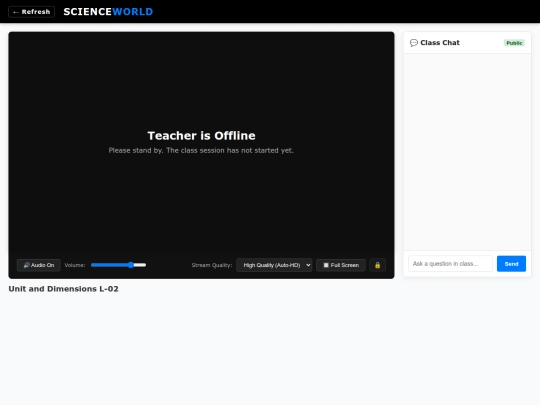
Task: Click the lock icon in player controls
Action: coord(377,265)
